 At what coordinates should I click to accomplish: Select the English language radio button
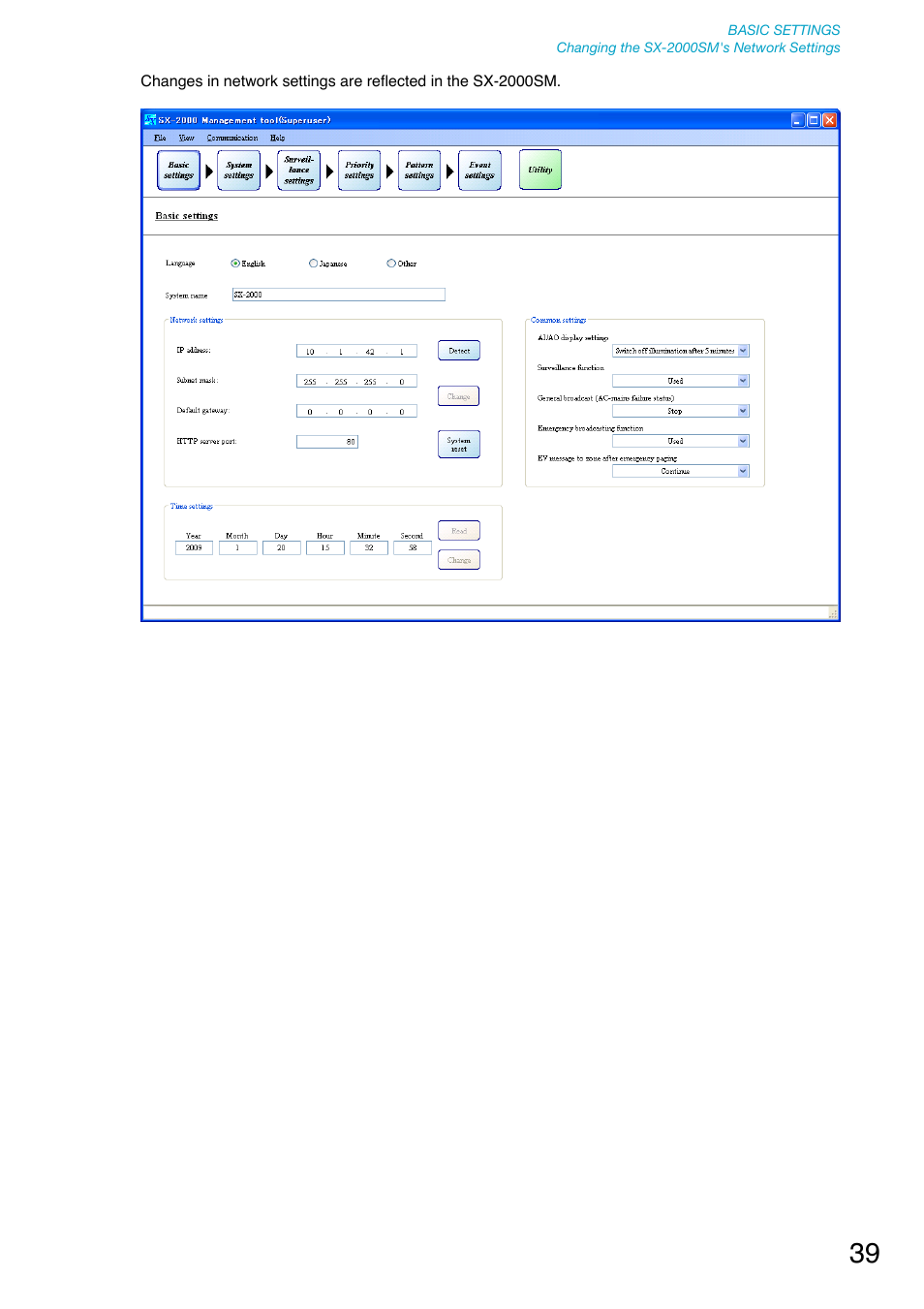pyautogui.click(x=235, y=264)
